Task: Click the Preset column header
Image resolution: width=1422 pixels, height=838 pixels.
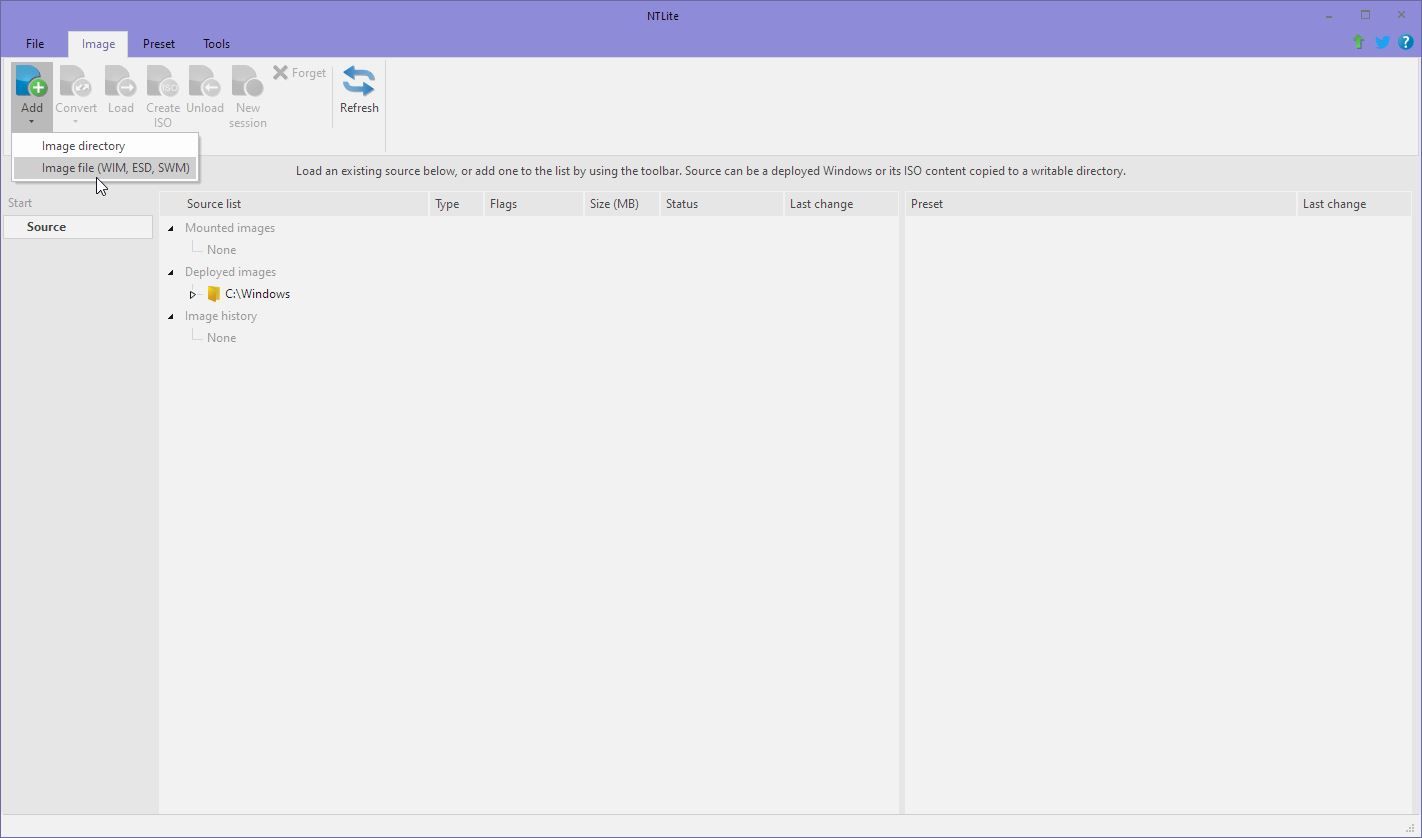Action: [1101, 204]
